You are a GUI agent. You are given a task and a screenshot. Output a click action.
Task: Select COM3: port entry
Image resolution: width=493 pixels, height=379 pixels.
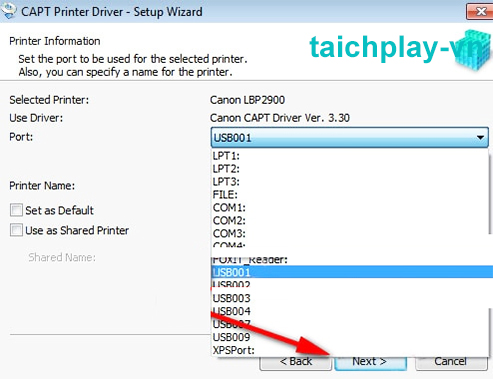[x=350, y=234]
